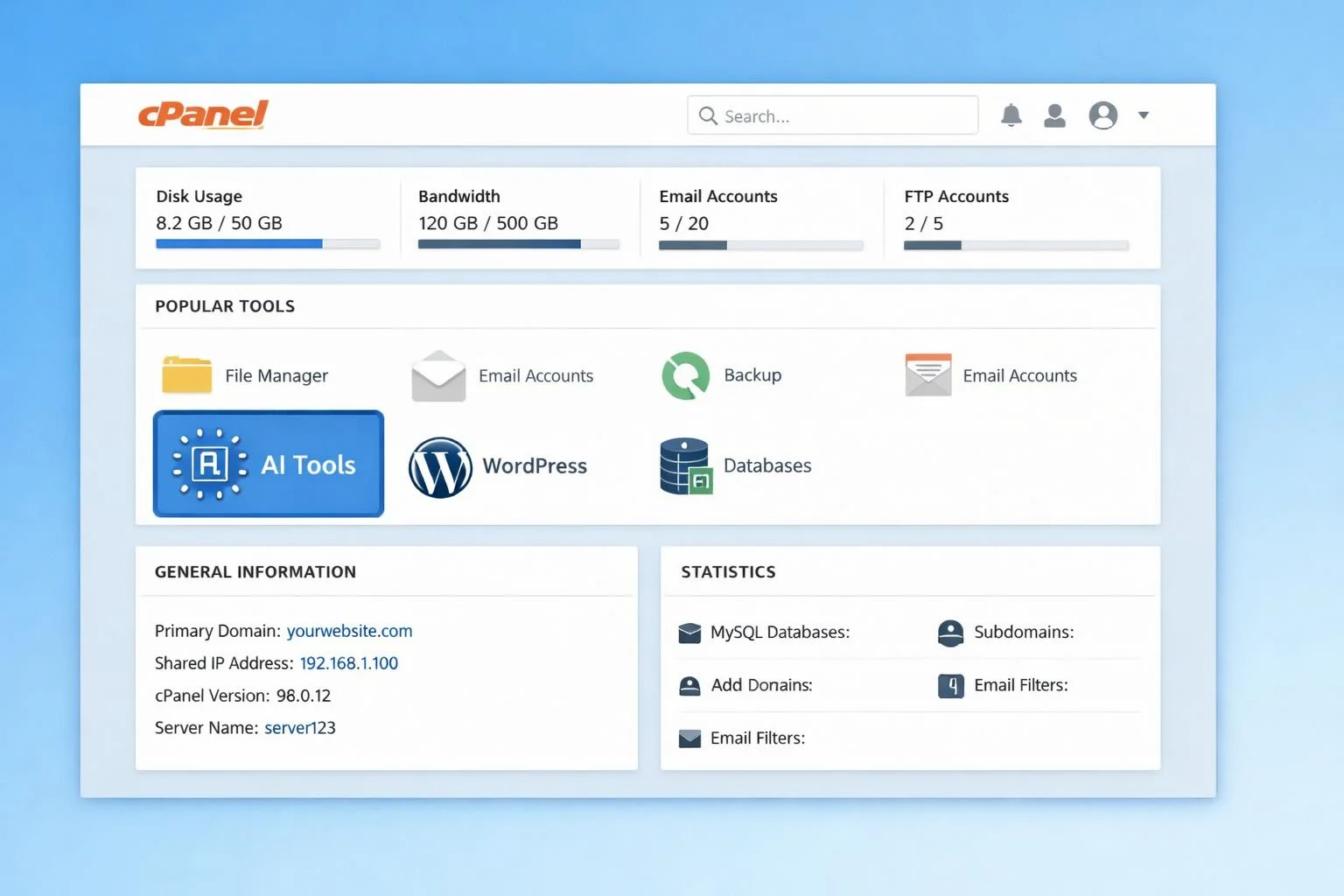Click the Backup label

tap(752, 375)
